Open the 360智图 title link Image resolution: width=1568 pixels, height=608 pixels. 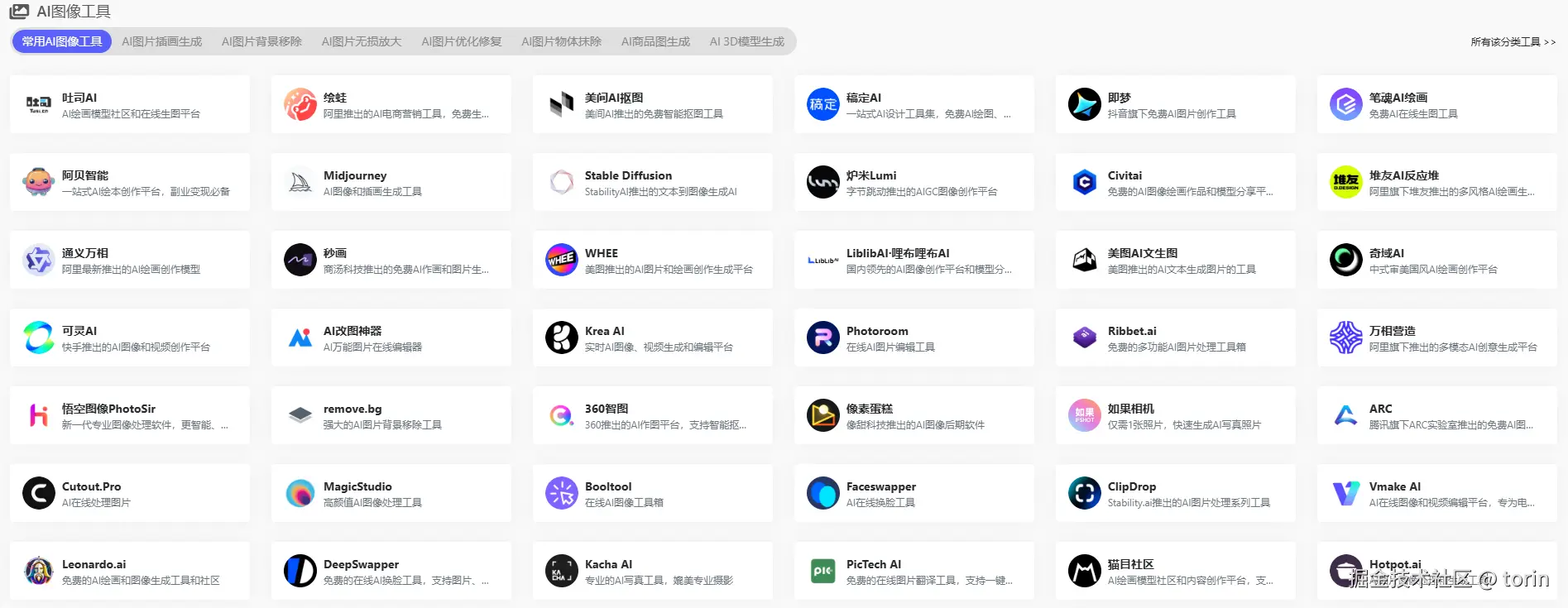point(607,409)
